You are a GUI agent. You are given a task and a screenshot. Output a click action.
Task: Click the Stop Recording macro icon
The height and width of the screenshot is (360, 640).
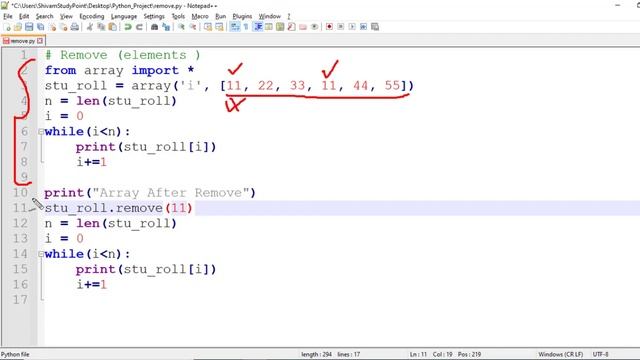coord(340,27)
